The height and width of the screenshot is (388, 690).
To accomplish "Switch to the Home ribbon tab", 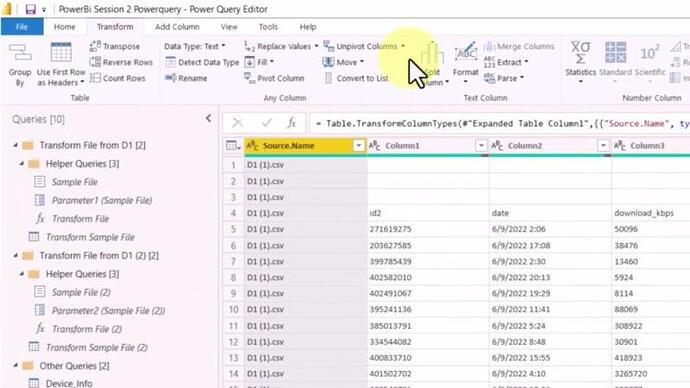I will point(64,27).
